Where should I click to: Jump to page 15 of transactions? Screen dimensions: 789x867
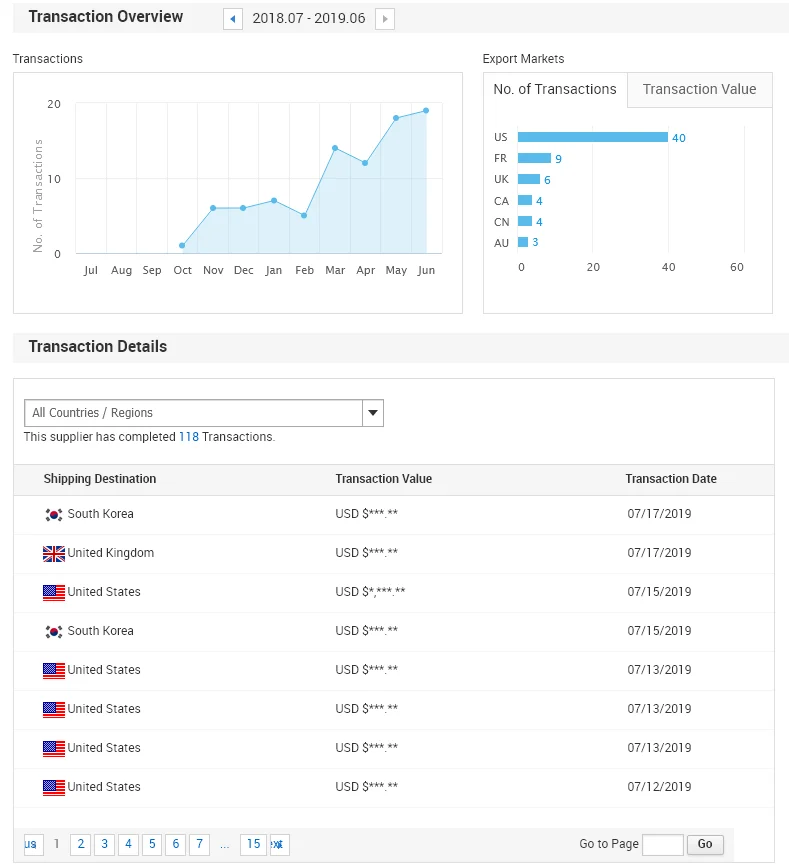coord(254,844)
